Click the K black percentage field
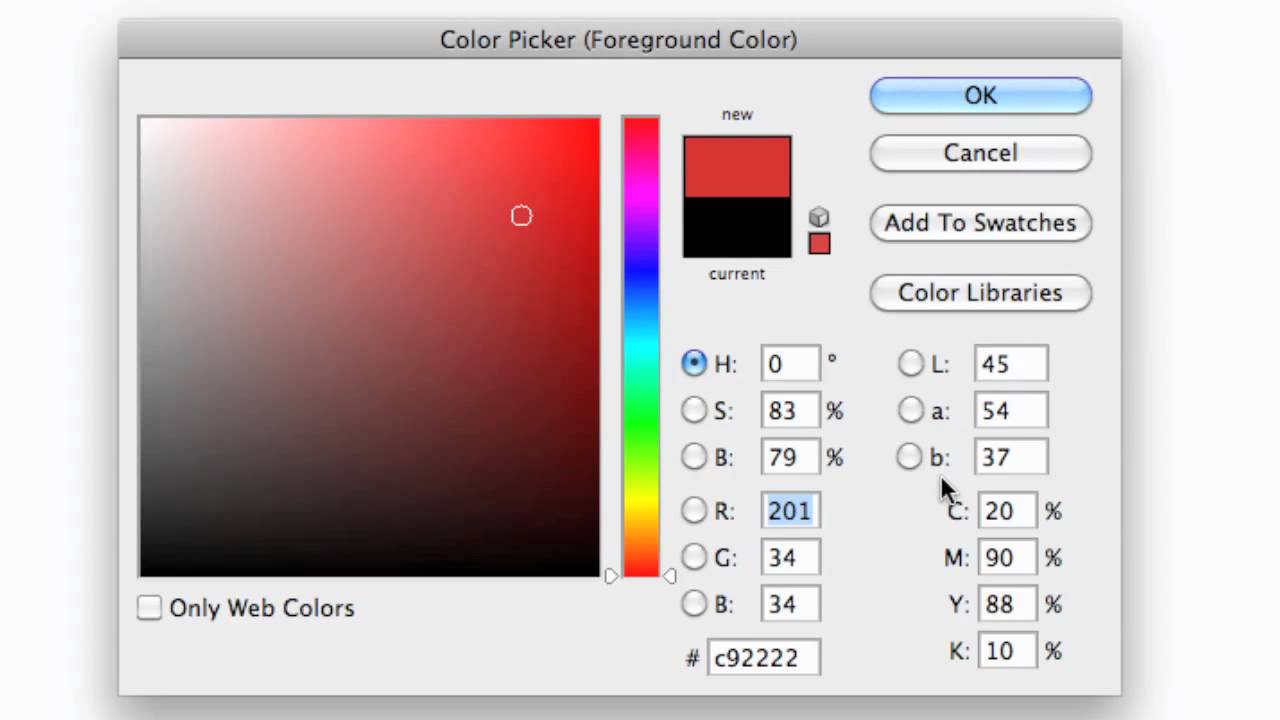This screenshot has width=1280, height=720. 1007,651
